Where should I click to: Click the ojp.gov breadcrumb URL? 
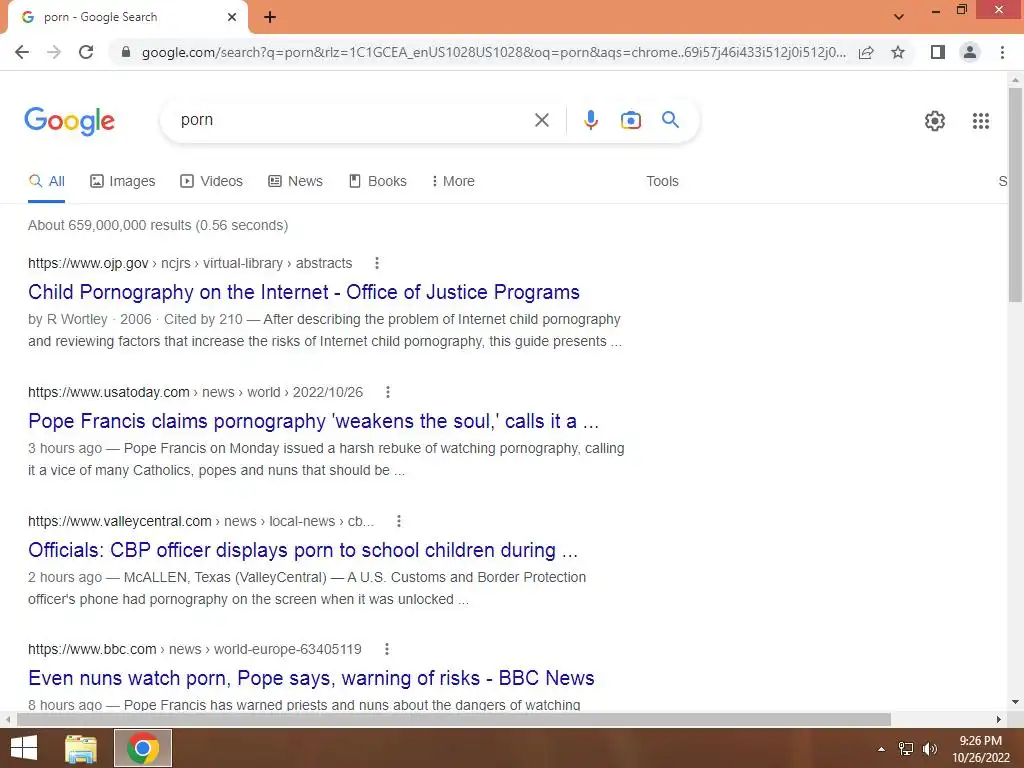click(x=190, y=263)
